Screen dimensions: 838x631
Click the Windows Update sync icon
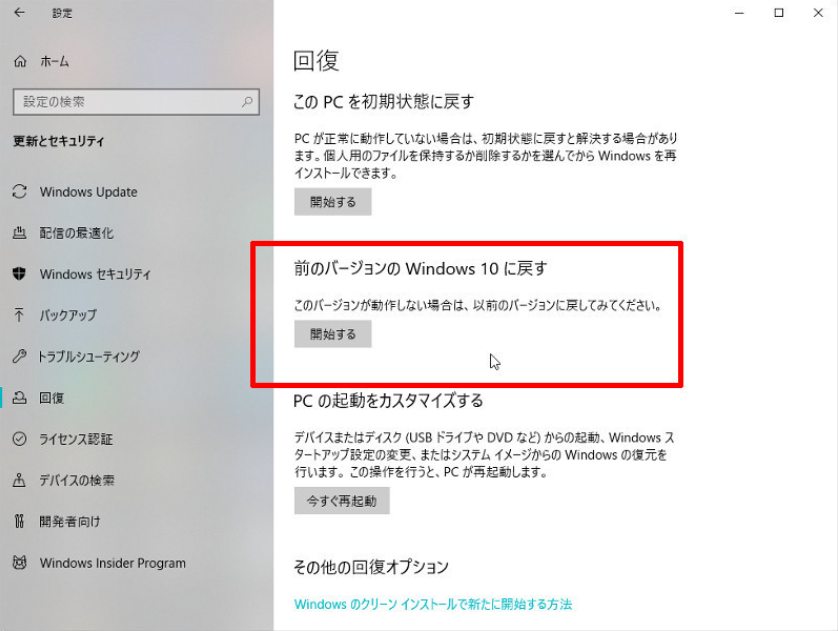pyautogui.click(x=20, y=192)
